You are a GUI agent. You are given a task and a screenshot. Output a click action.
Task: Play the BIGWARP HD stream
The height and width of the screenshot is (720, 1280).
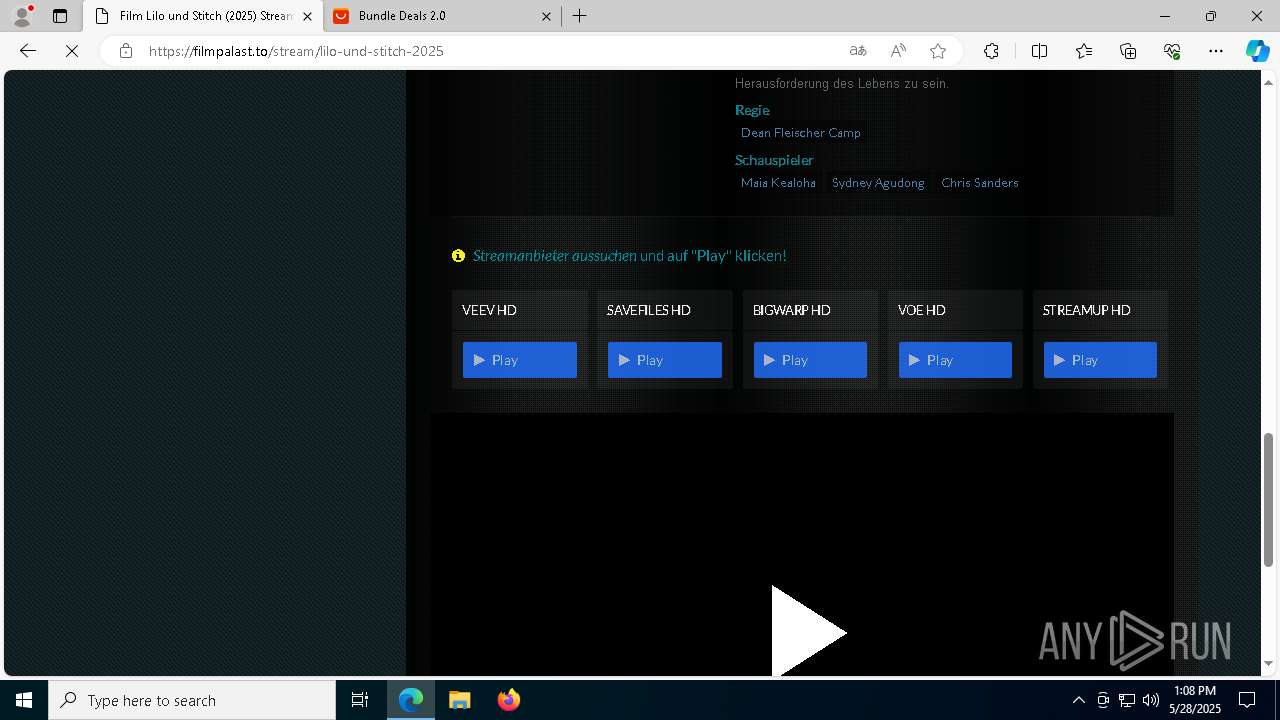pos(810,360)
